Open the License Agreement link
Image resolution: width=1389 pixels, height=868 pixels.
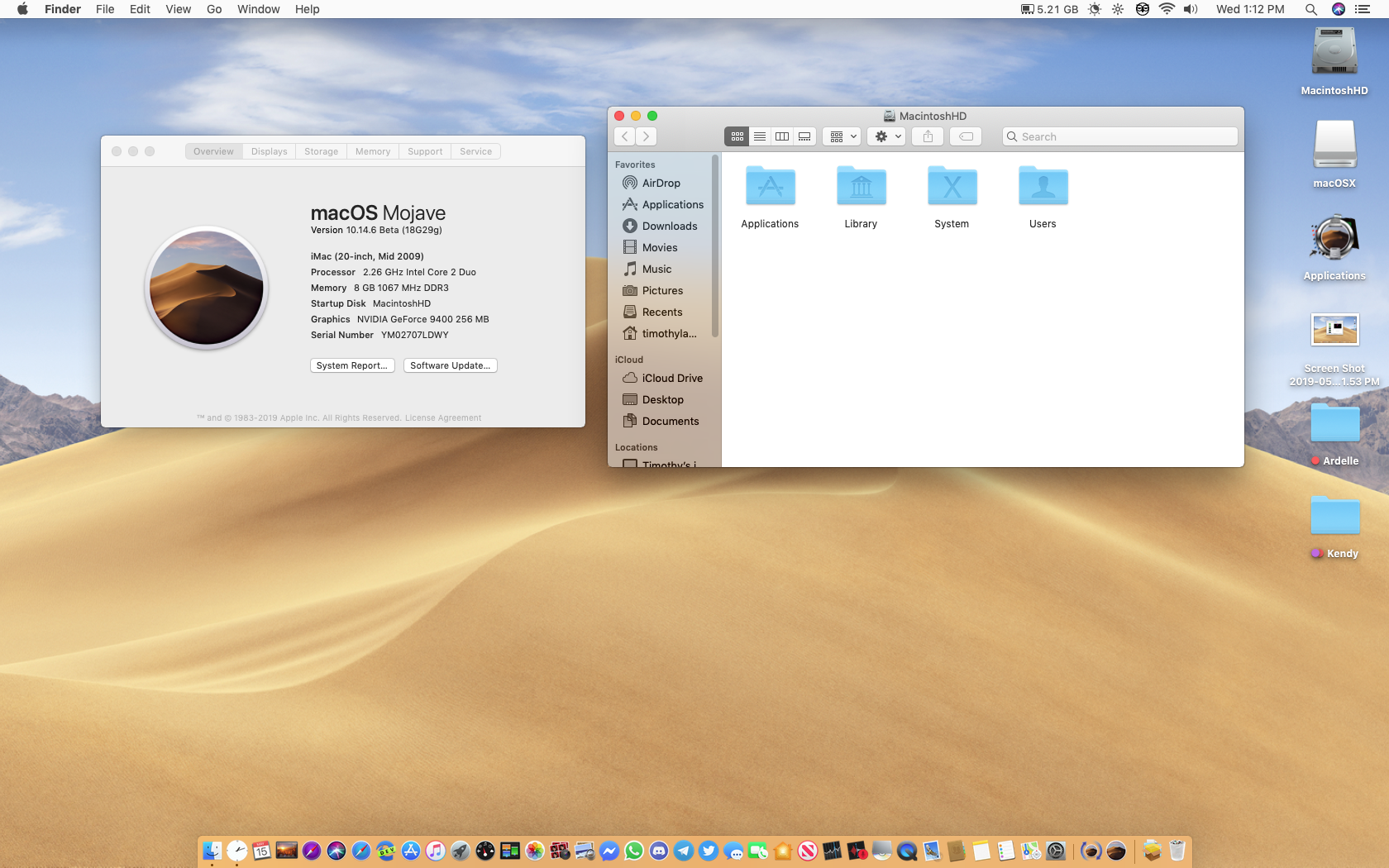[x=443, y=418]
